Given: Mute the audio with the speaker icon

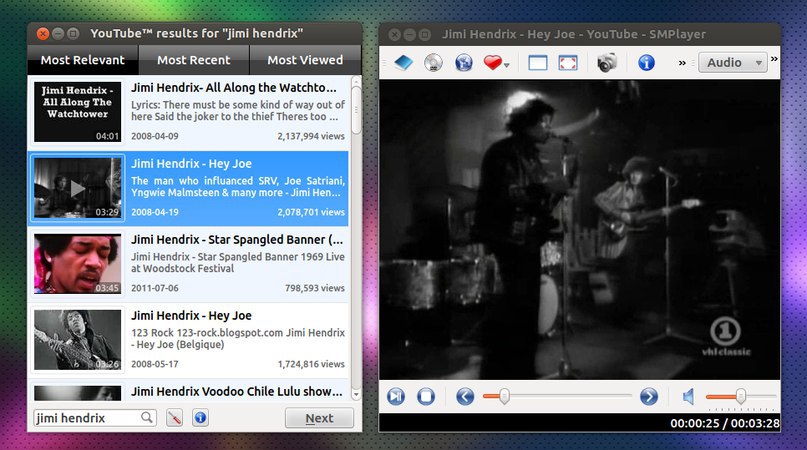Looking at the screenshot, I should pyautogui.click(x=689, y=397).
